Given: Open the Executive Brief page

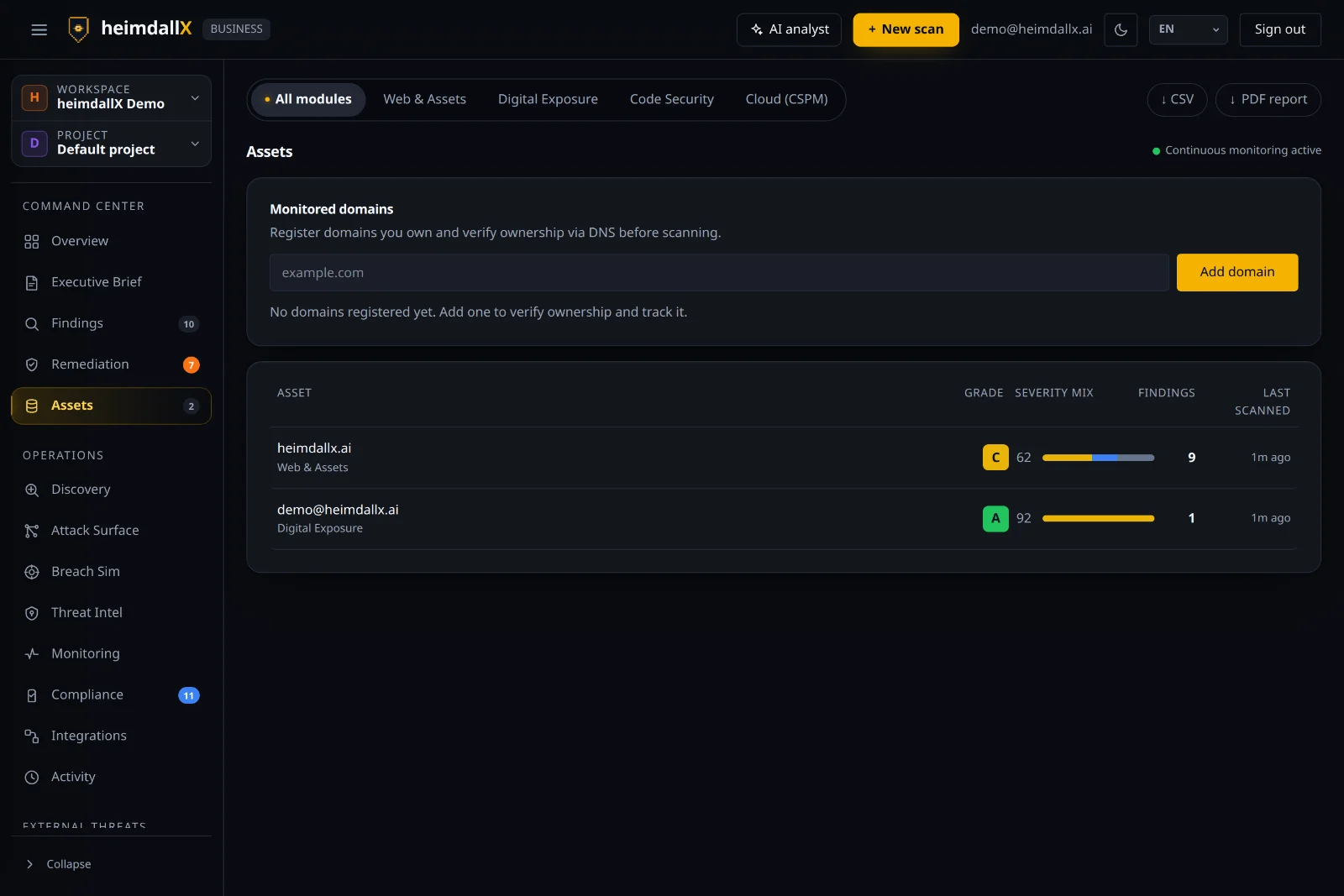Looking at the screenshot, I should point(112,282).
